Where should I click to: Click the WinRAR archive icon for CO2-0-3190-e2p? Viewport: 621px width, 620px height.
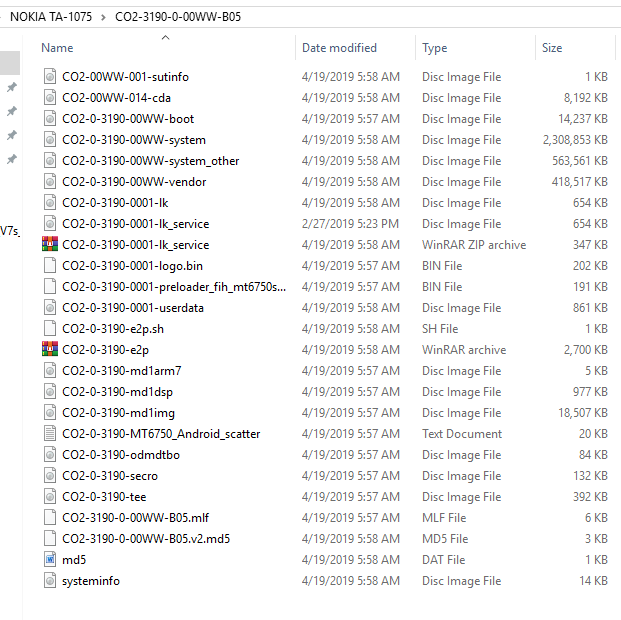[50, 349]
